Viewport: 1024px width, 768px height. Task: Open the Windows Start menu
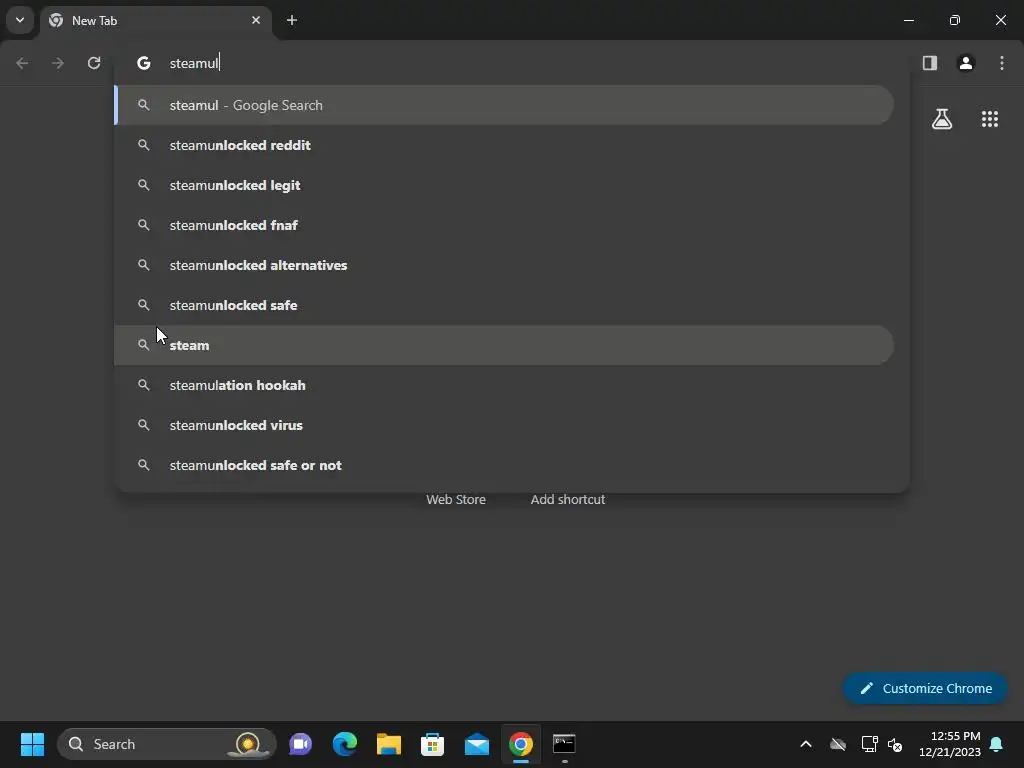(32, 744)
